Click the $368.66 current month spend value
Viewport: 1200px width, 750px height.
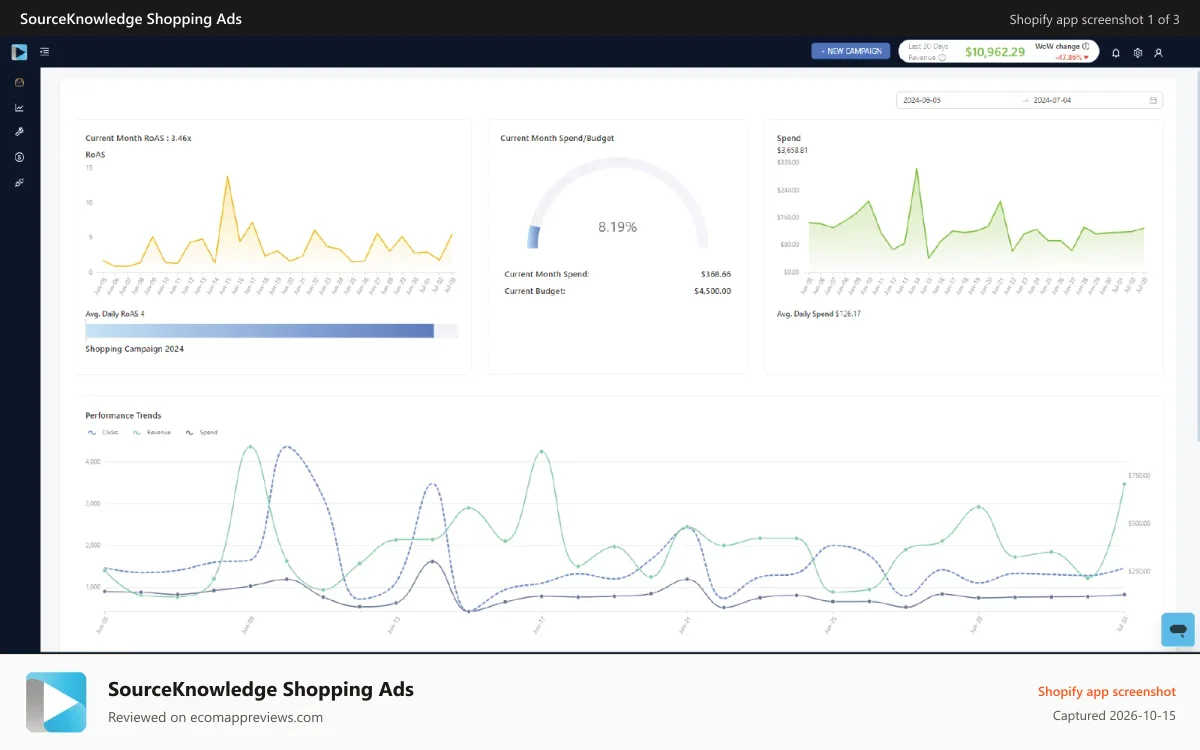(x=716, y=274)
